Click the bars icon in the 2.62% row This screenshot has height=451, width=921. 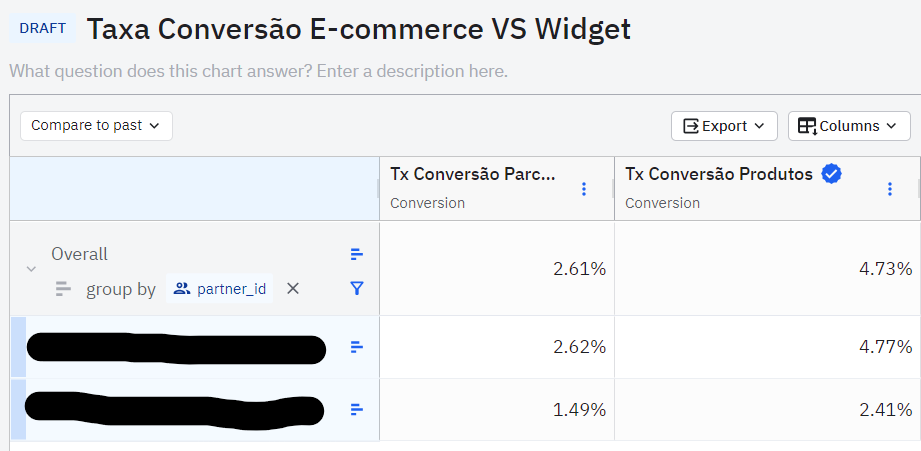pos(357,347)
